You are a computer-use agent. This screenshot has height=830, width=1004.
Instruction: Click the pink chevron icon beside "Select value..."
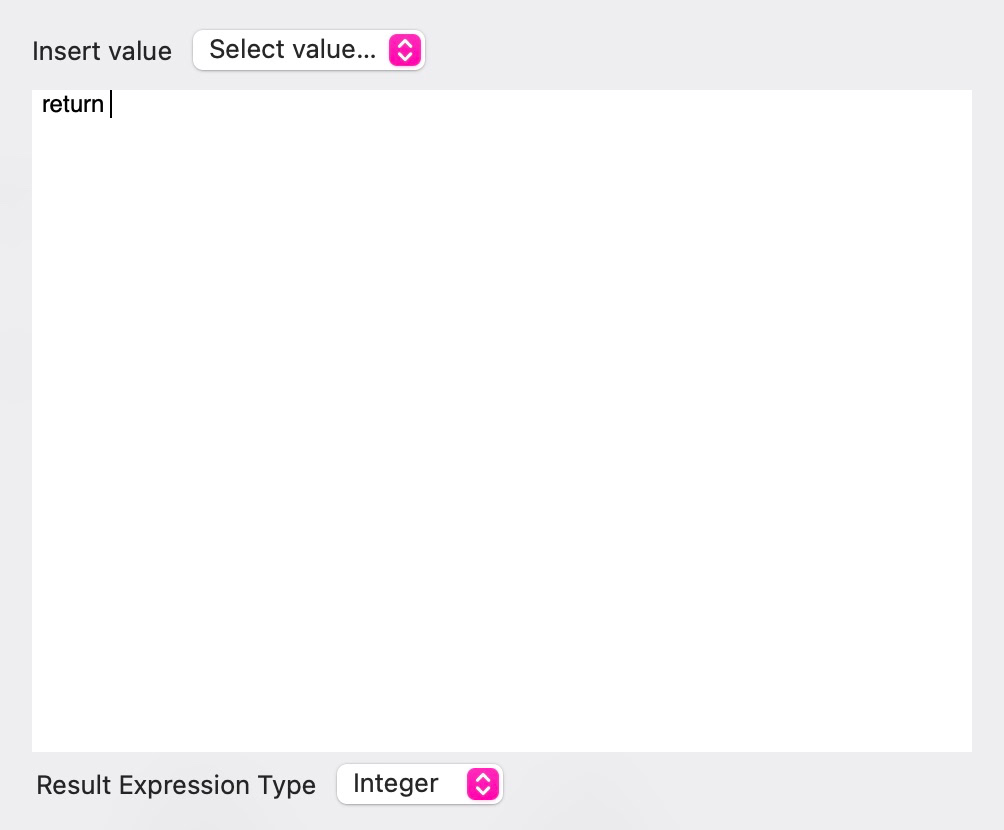pos(404,50)
